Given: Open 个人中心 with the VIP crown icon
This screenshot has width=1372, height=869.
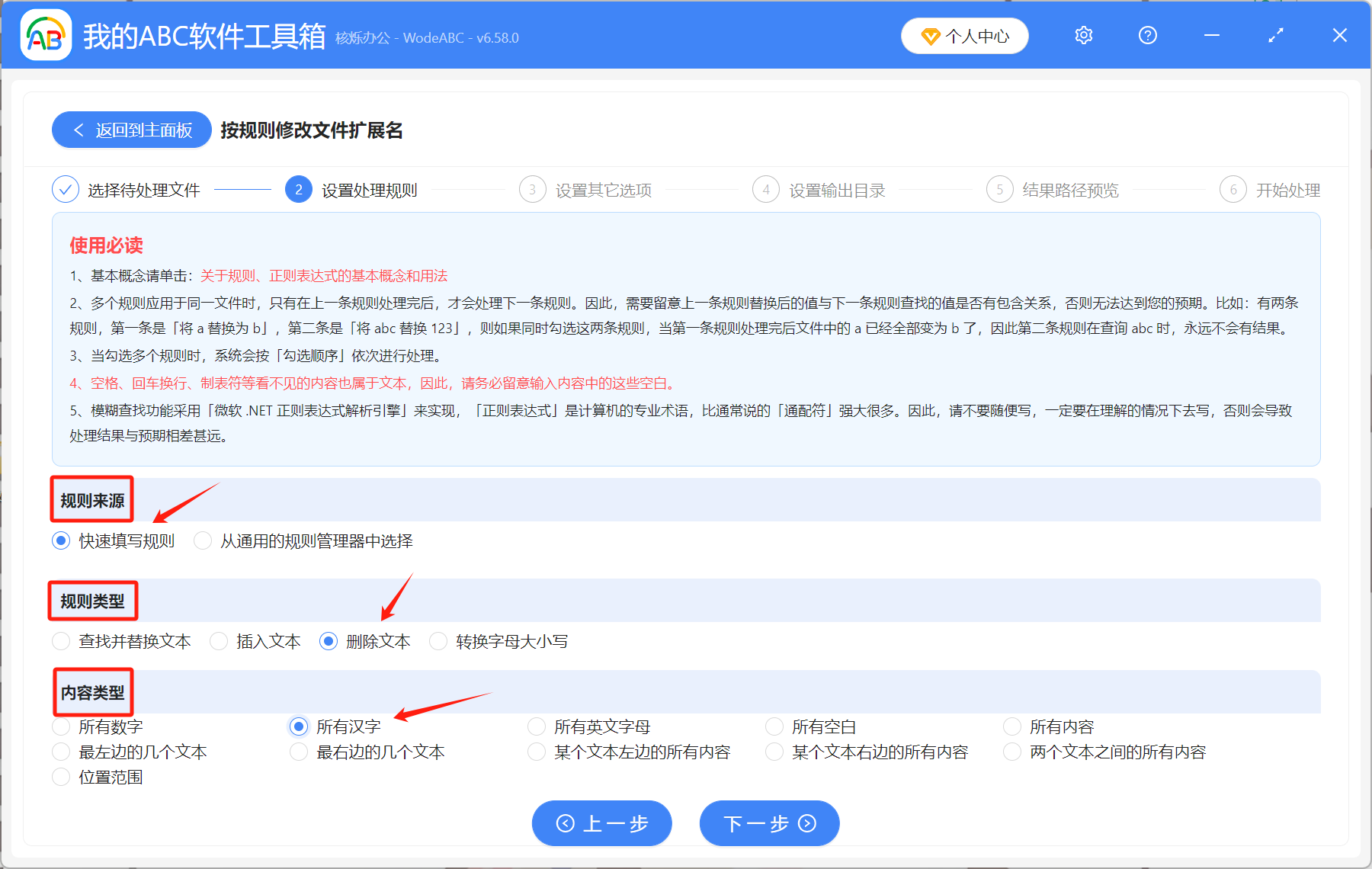Looking at the screenshot, I should (x=964, y=35).
